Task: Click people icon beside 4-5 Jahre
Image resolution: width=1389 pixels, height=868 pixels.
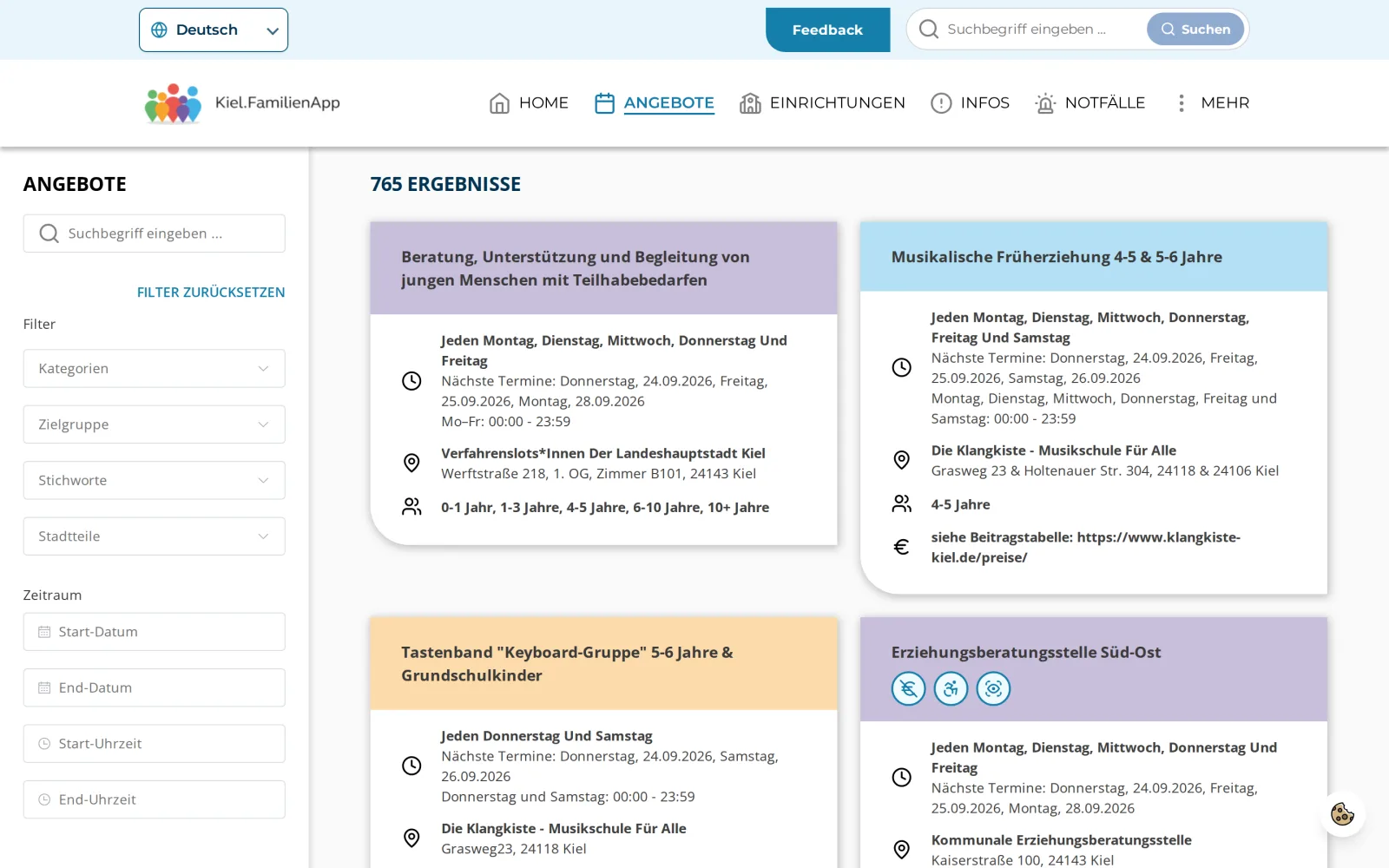Action: 901,503
